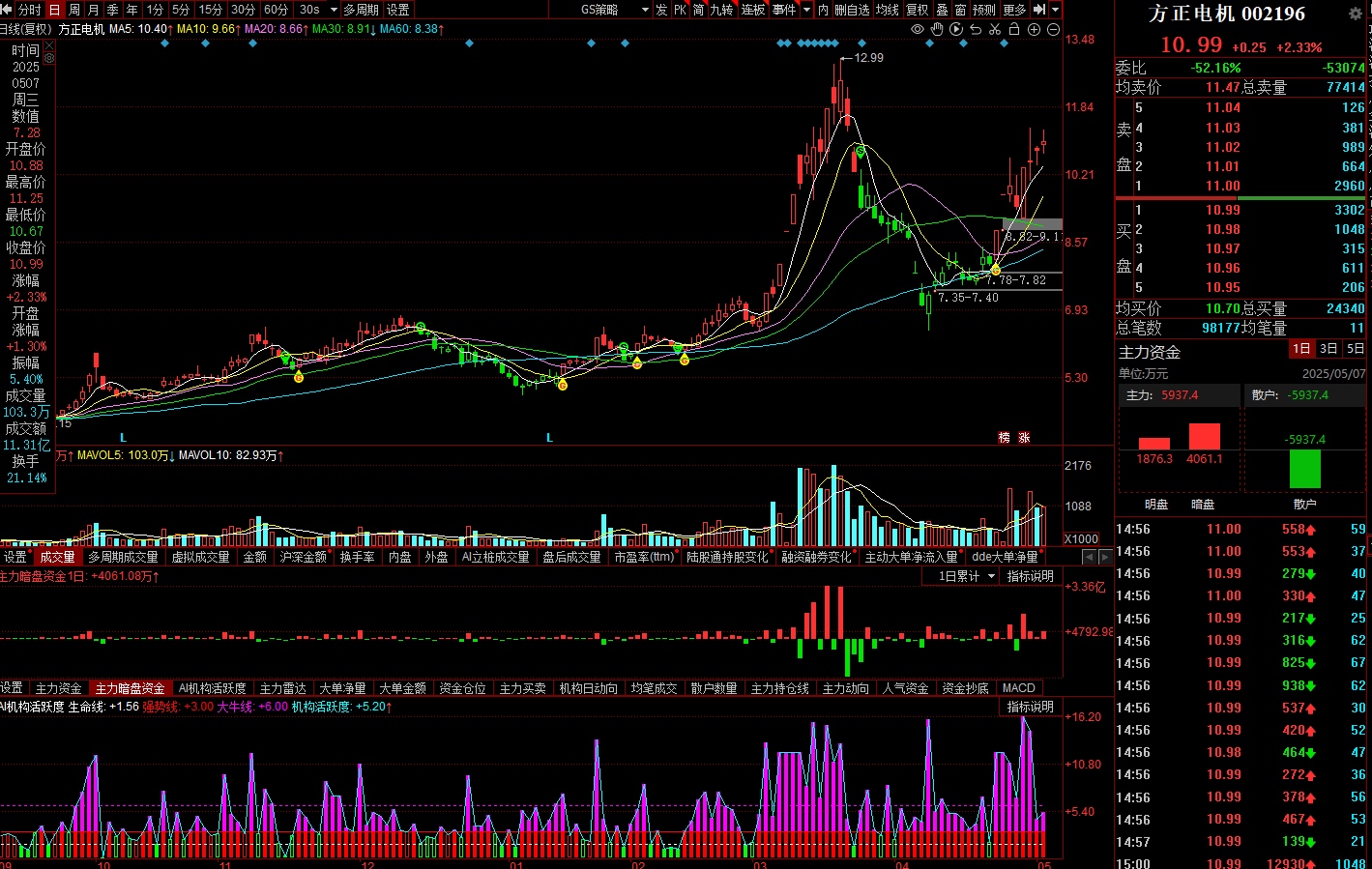Select the 市盈率(ttm) indicator tab
Image resolution: width=1372 pixels, height=869 pixels.
tap(644, 557)
